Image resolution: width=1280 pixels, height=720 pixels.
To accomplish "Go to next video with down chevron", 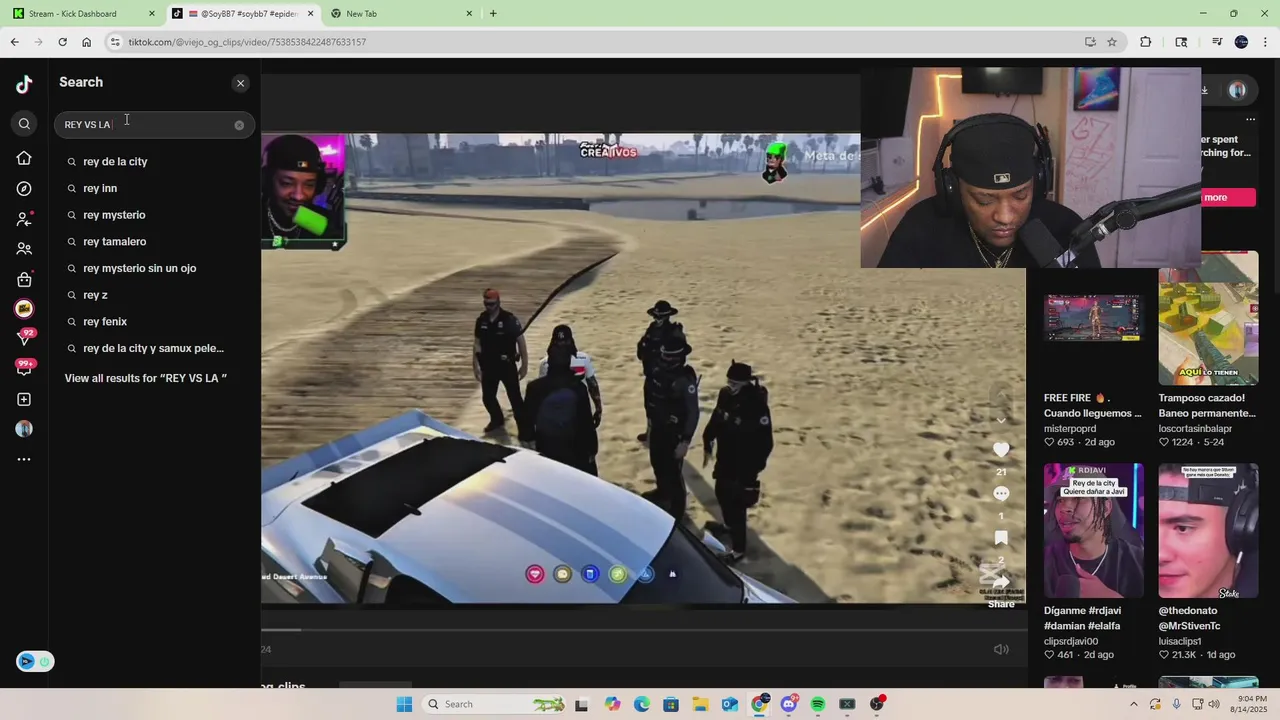I will (x=1001, y=420).
